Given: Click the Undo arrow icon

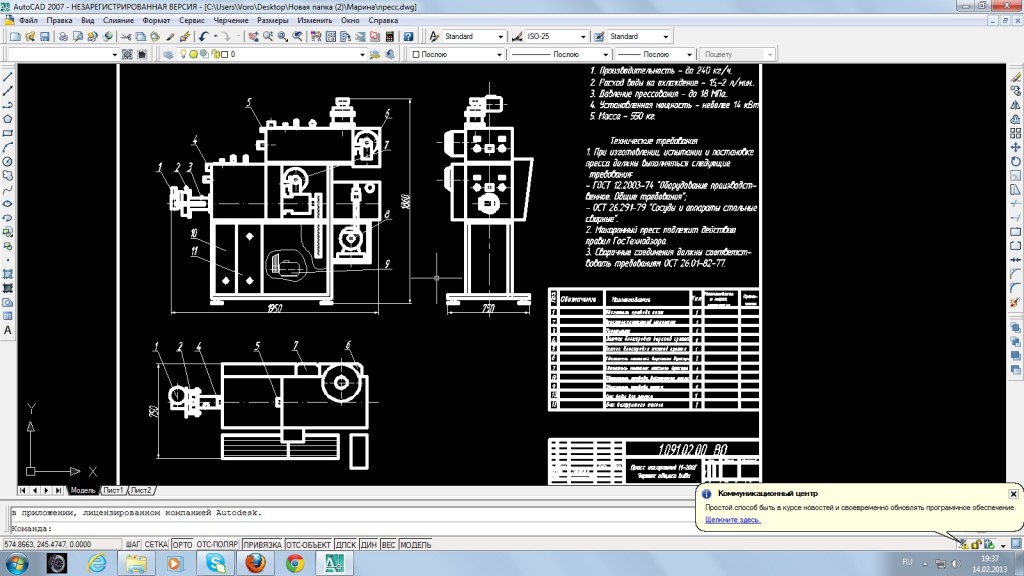Looking at the screenshot, I should point(203,37).
